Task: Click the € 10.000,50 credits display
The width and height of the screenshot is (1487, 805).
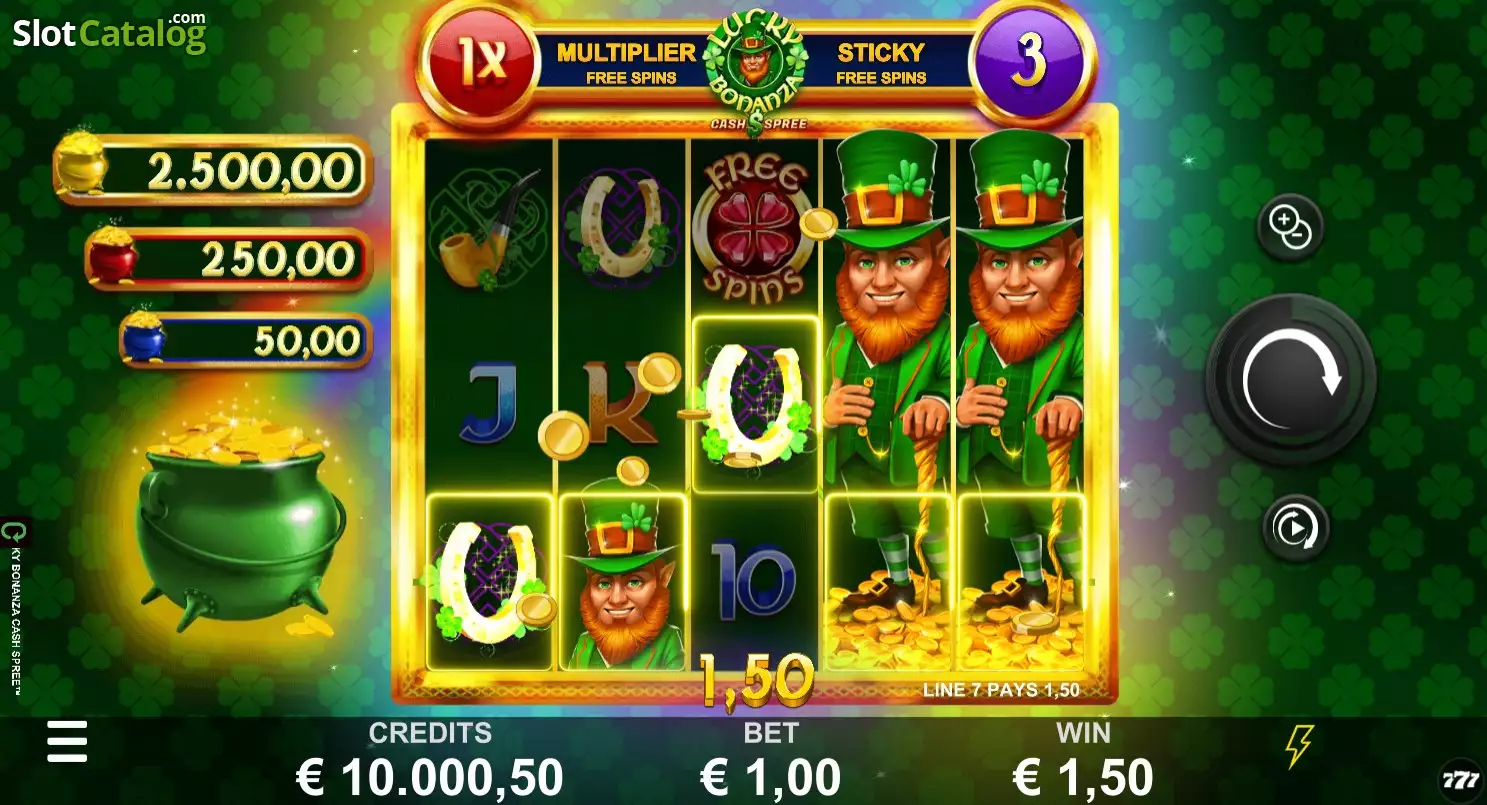Action: coord(430,777)
